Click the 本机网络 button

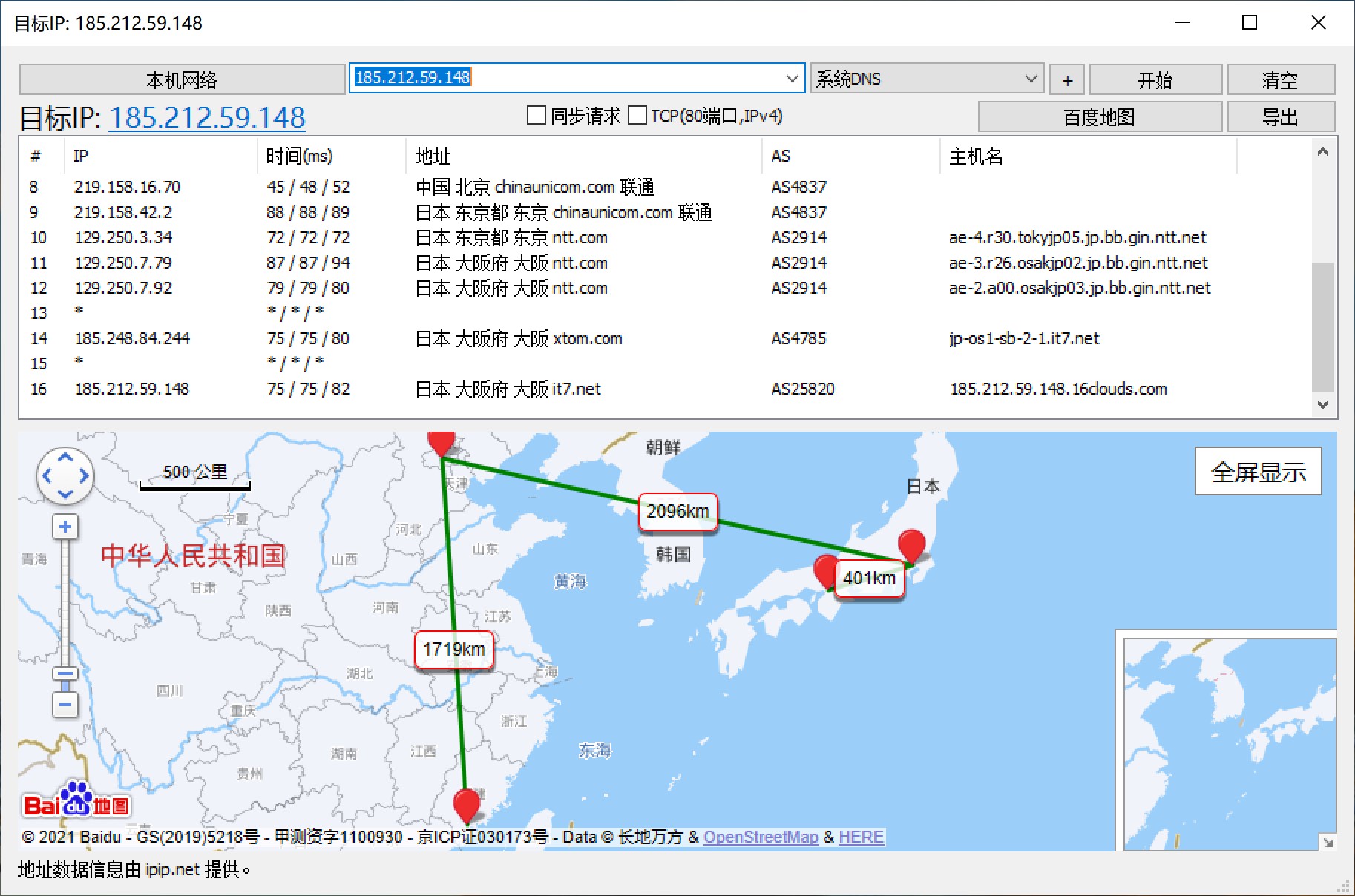click(x=182, y=79)
